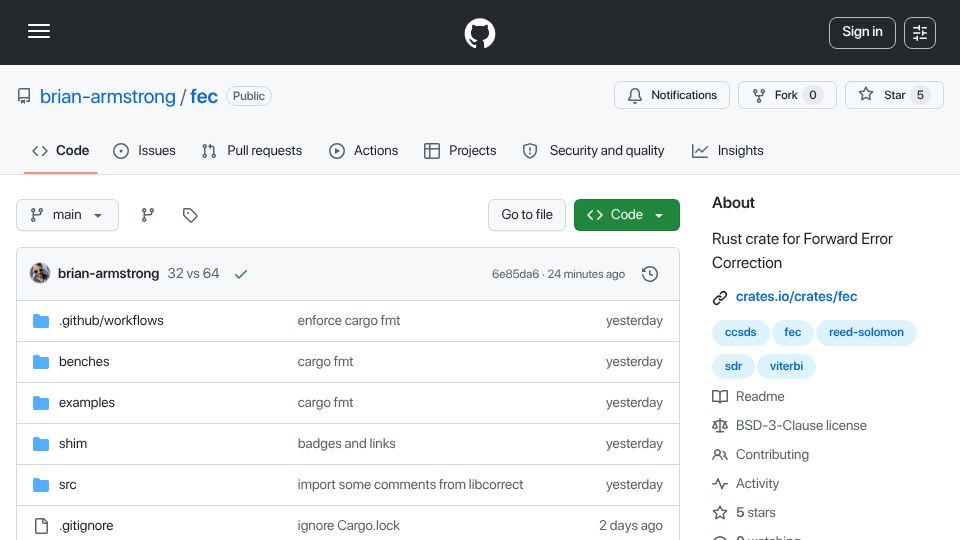
Task: Click Go to file button
Action: 527,215
